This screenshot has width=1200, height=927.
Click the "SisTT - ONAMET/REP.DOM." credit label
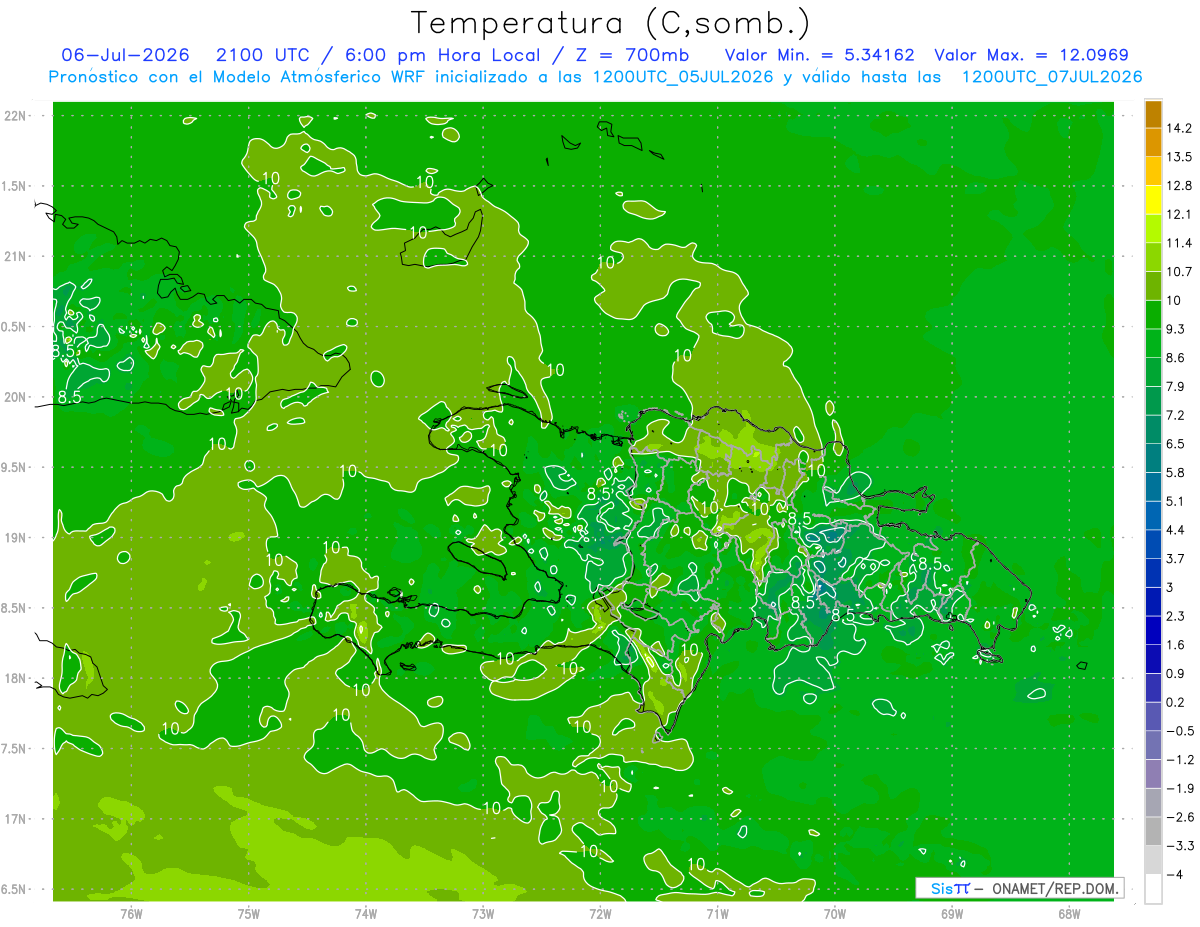pyautogui.click(x=1019, y=888)
